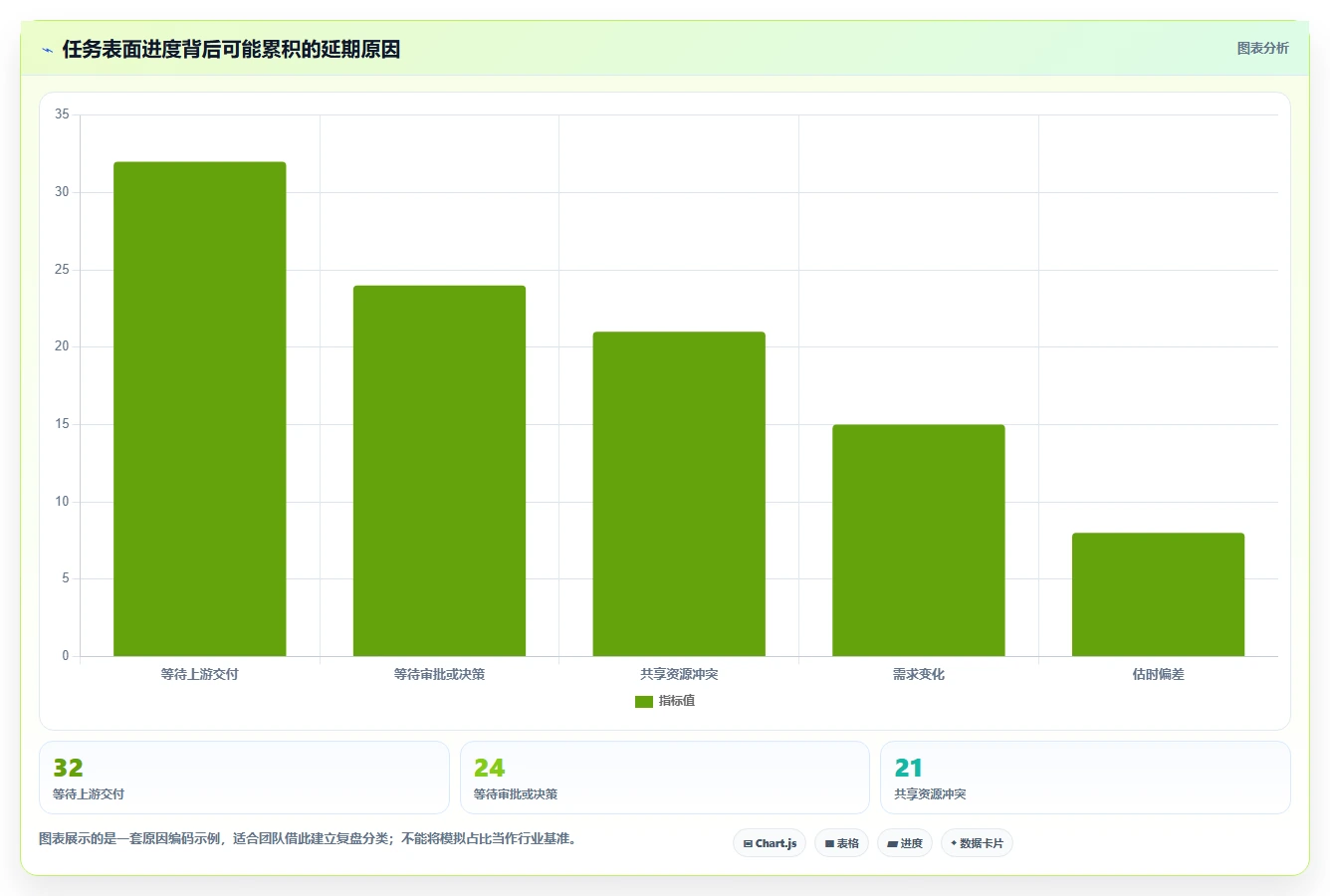Toggle the 指标值 legend color swatch

[x=643, y=702]
